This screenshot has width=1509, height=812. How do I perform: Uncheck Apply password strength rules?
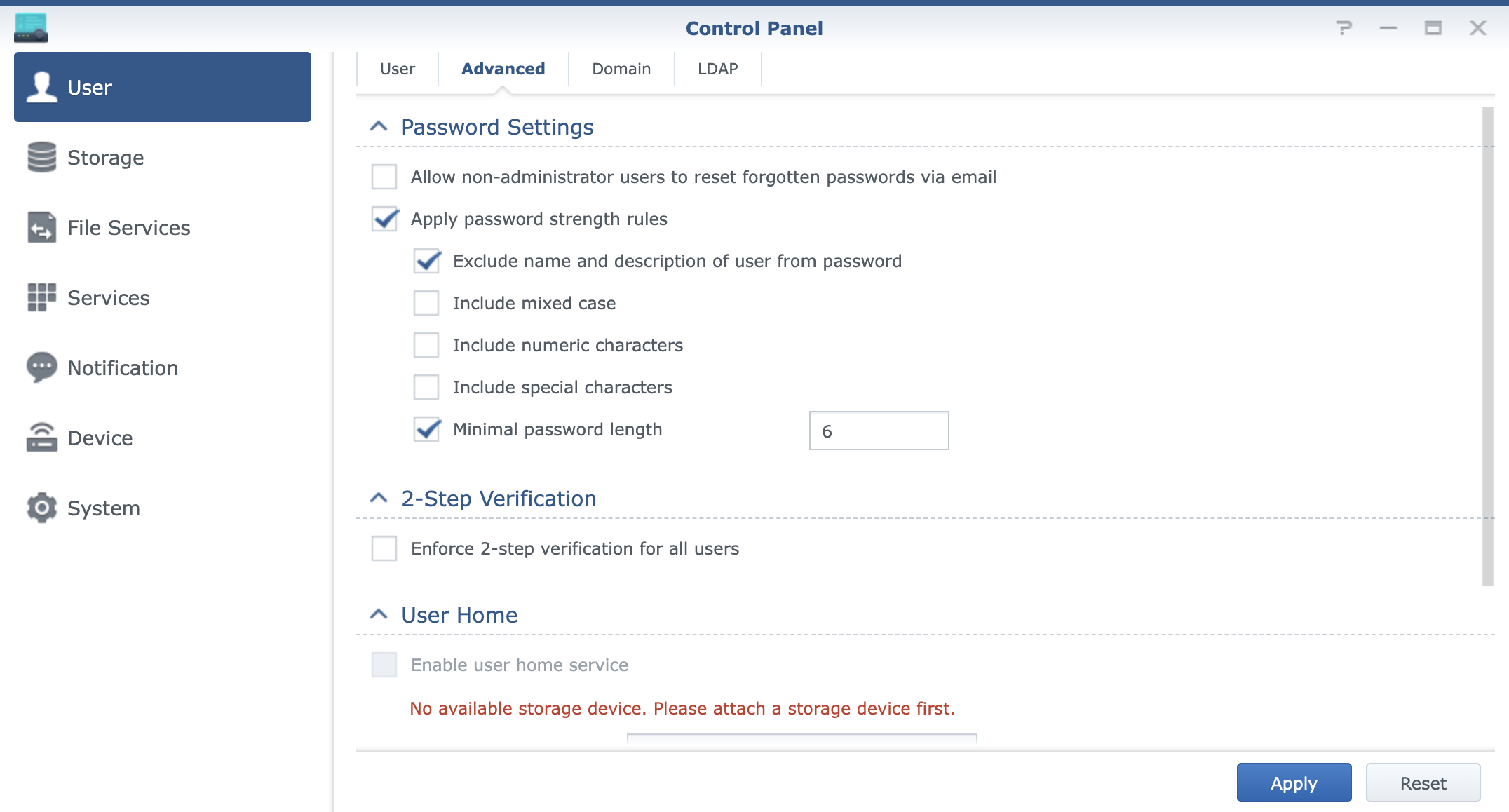coord(384,219)
